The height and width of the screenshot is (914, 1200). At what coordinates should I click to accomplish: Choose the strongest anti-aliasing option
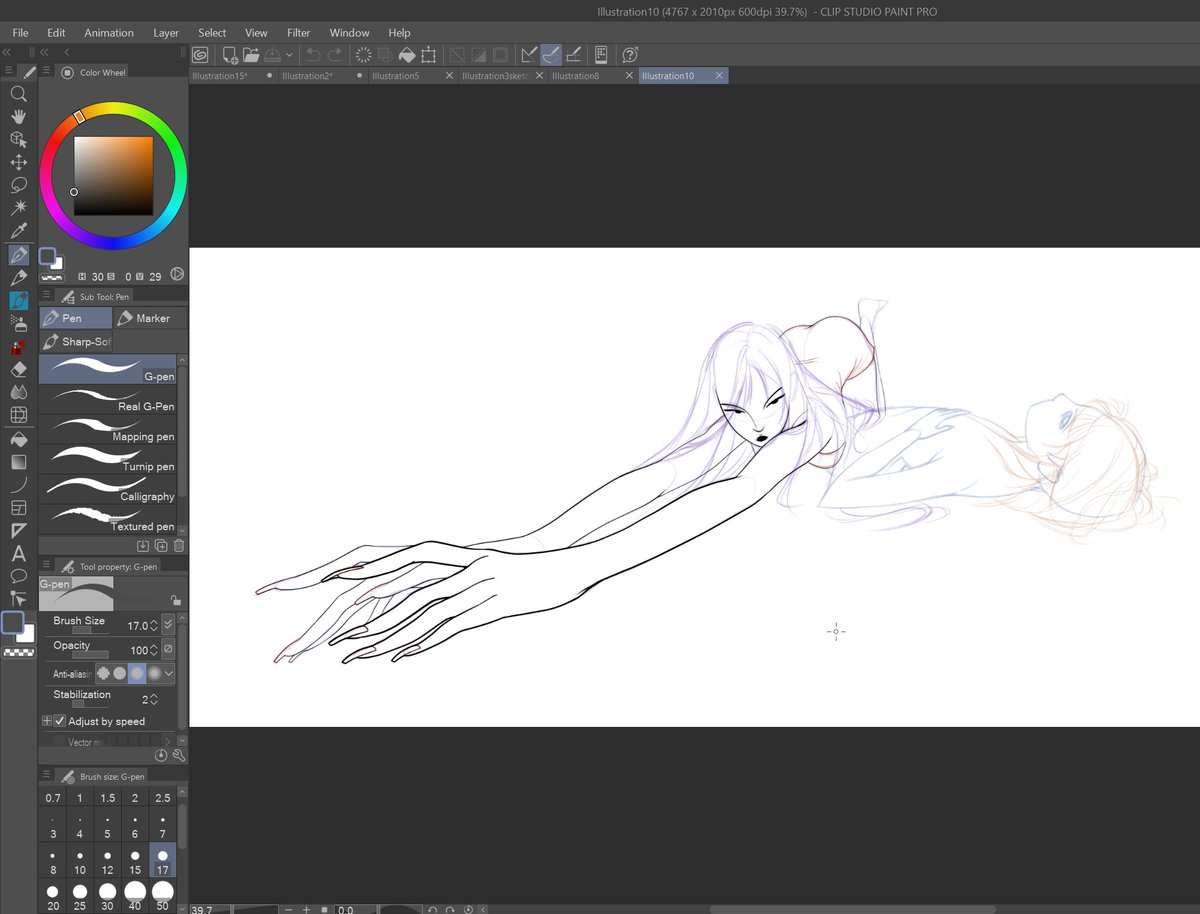[x=154, y=674]
